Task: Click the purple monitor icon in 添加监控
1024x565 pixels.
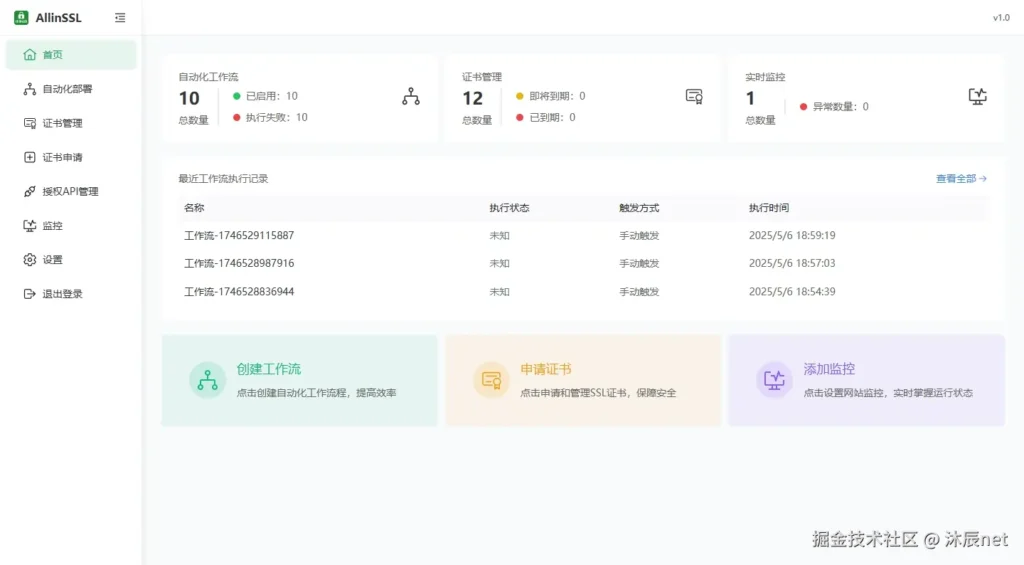Action: 775,380
